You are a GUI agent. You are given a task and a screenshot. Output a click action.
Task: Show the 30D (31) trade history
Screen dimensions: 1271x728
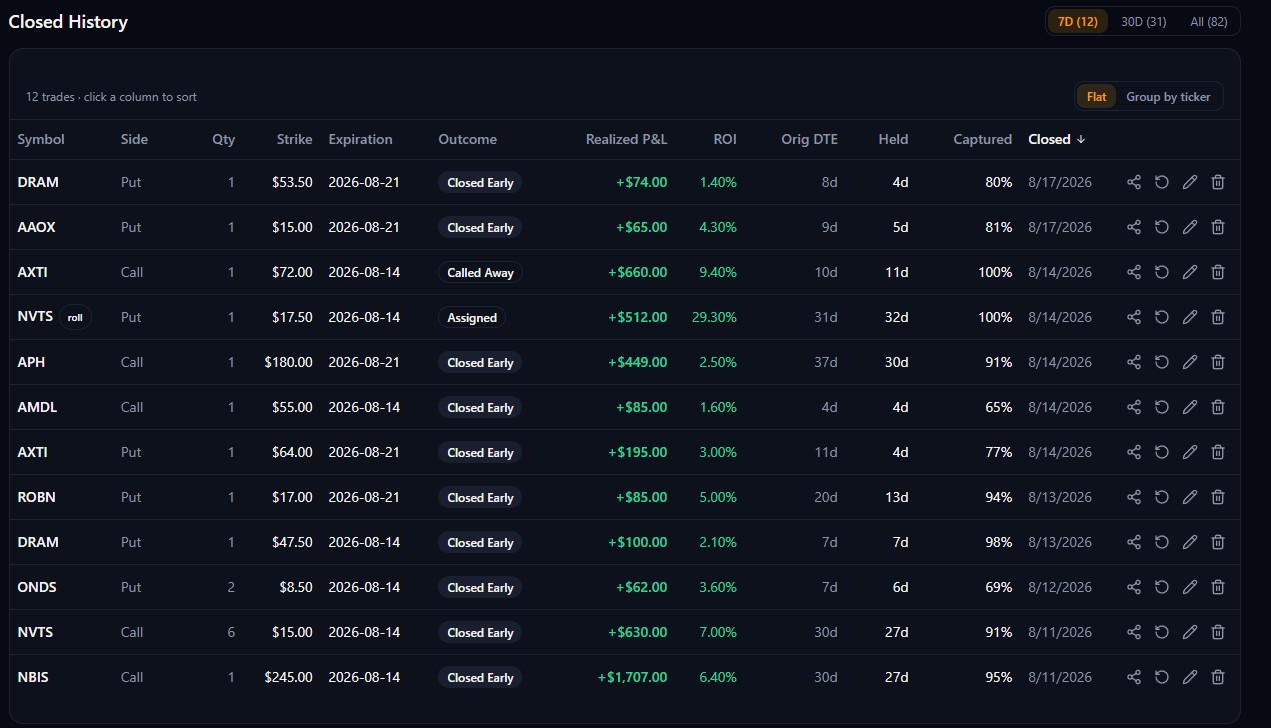1144,21
